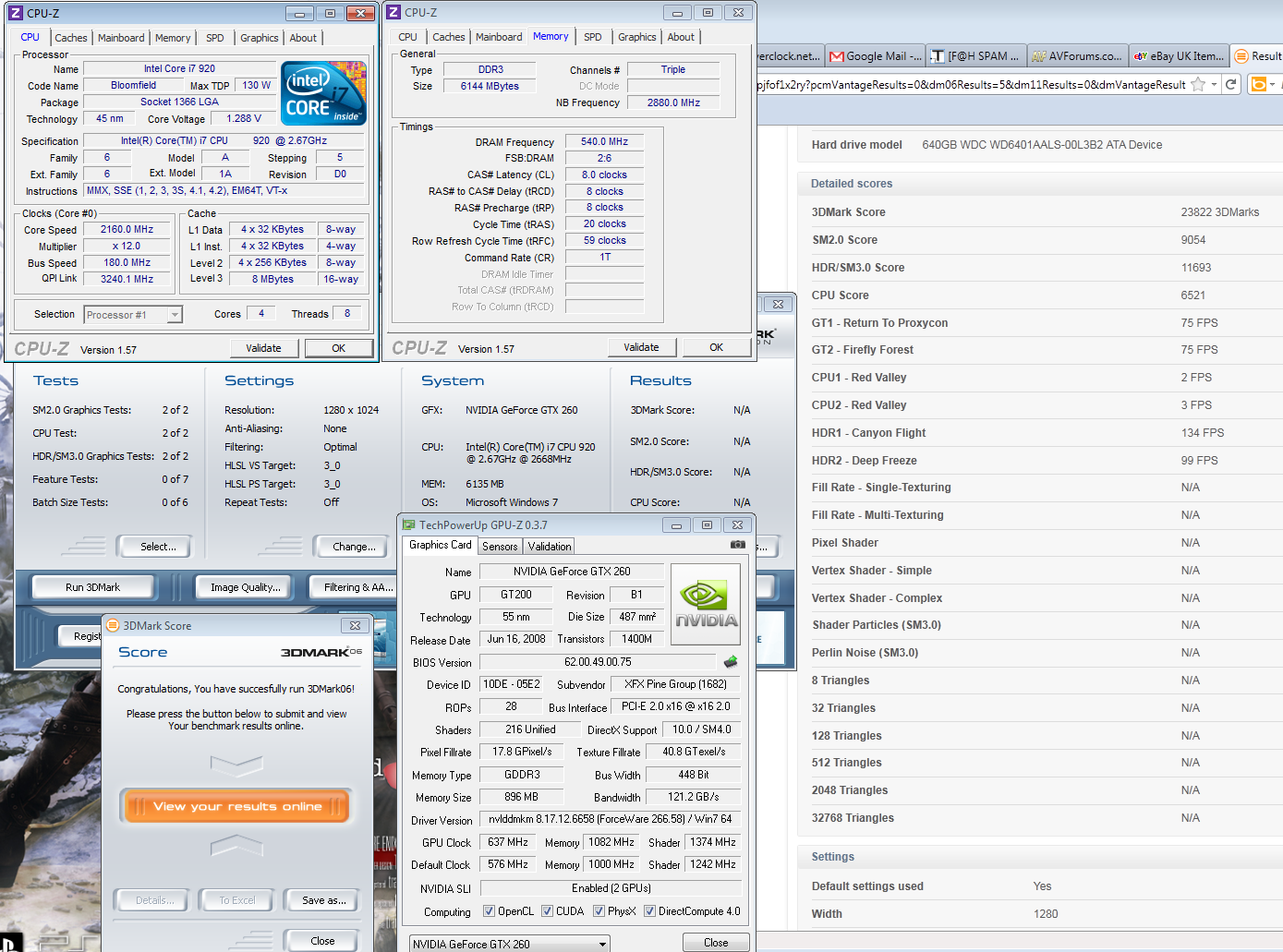
Task: Open the search engine dropdown arrow beside Bing
Action: 1272,84
